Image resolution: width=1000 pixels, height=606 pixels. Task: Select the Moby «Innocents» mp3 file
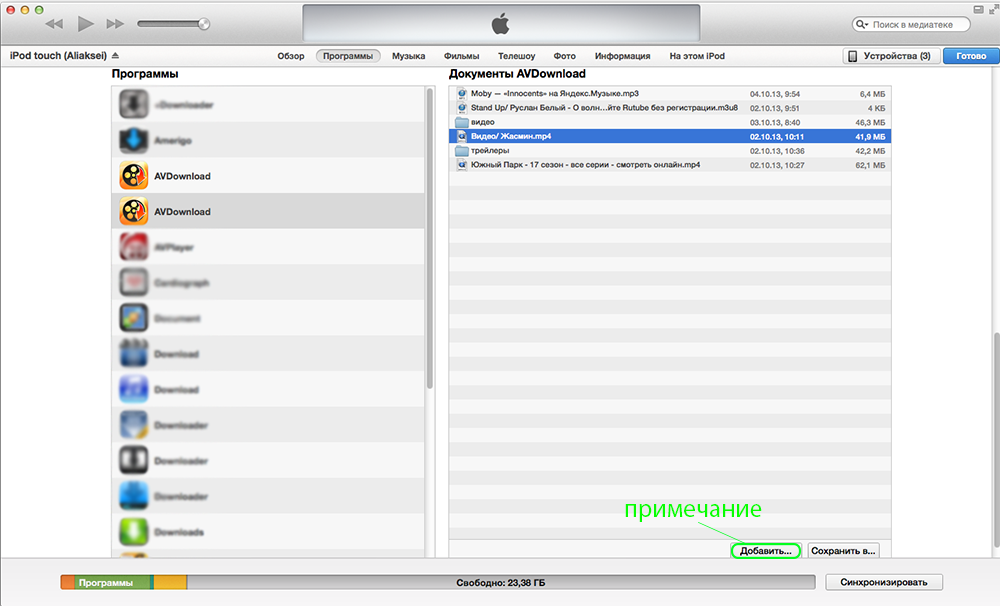coord(670,94)
